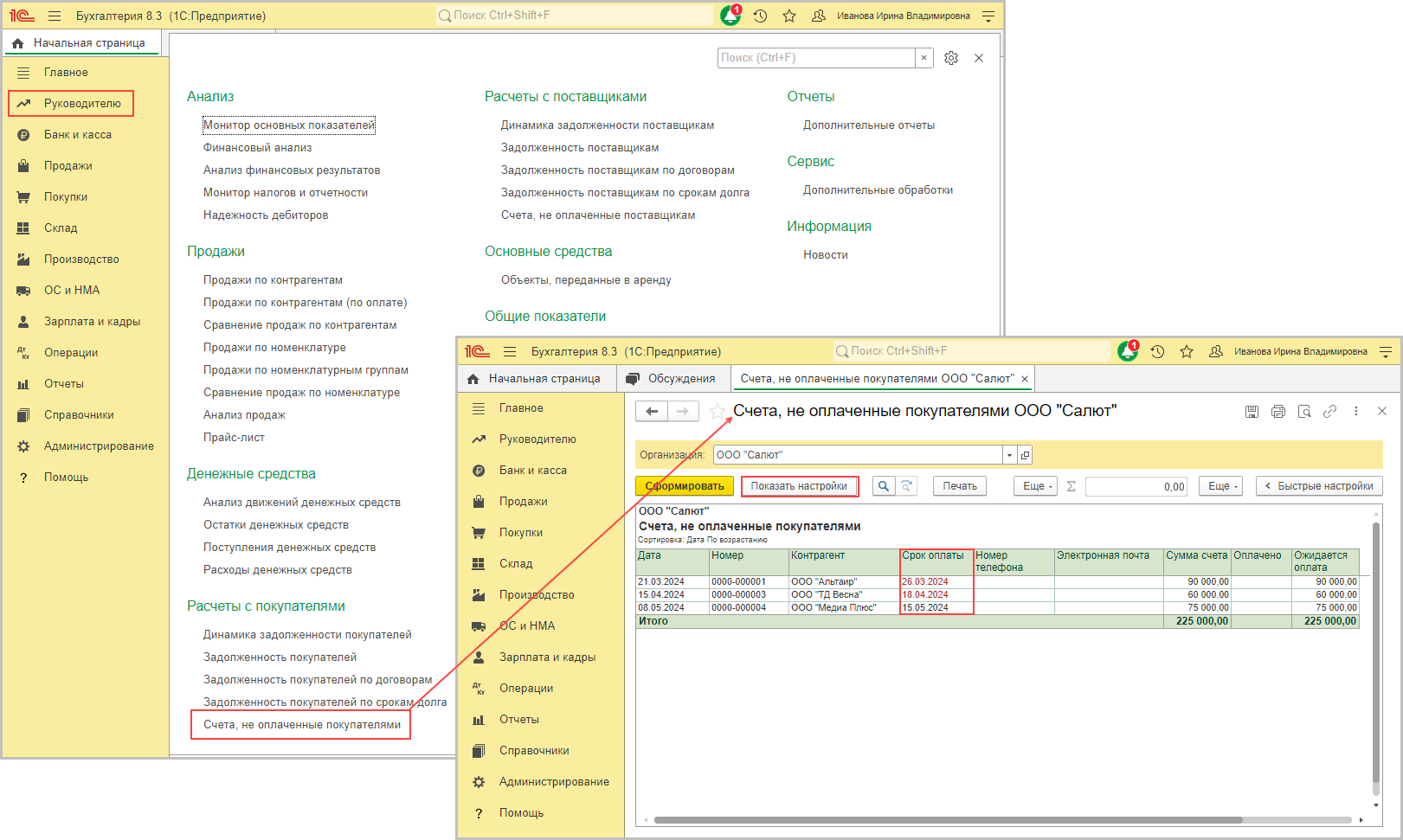Open the history clock icon in the front window
The image size is (1403, 840).
(1157, 351)
